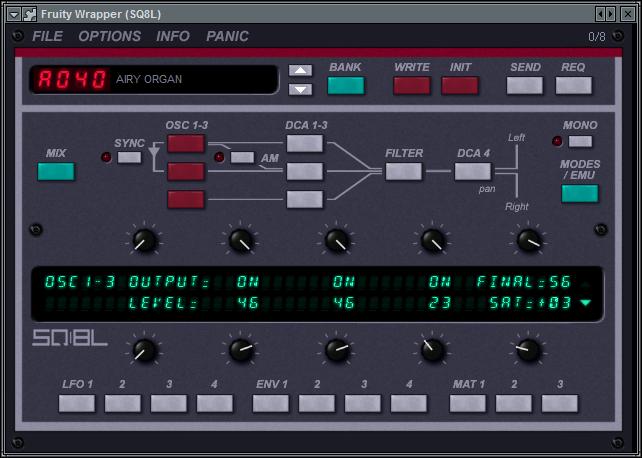642x458 pixels.
Task: Open the MAT 2 page
Action: (514, 404)
